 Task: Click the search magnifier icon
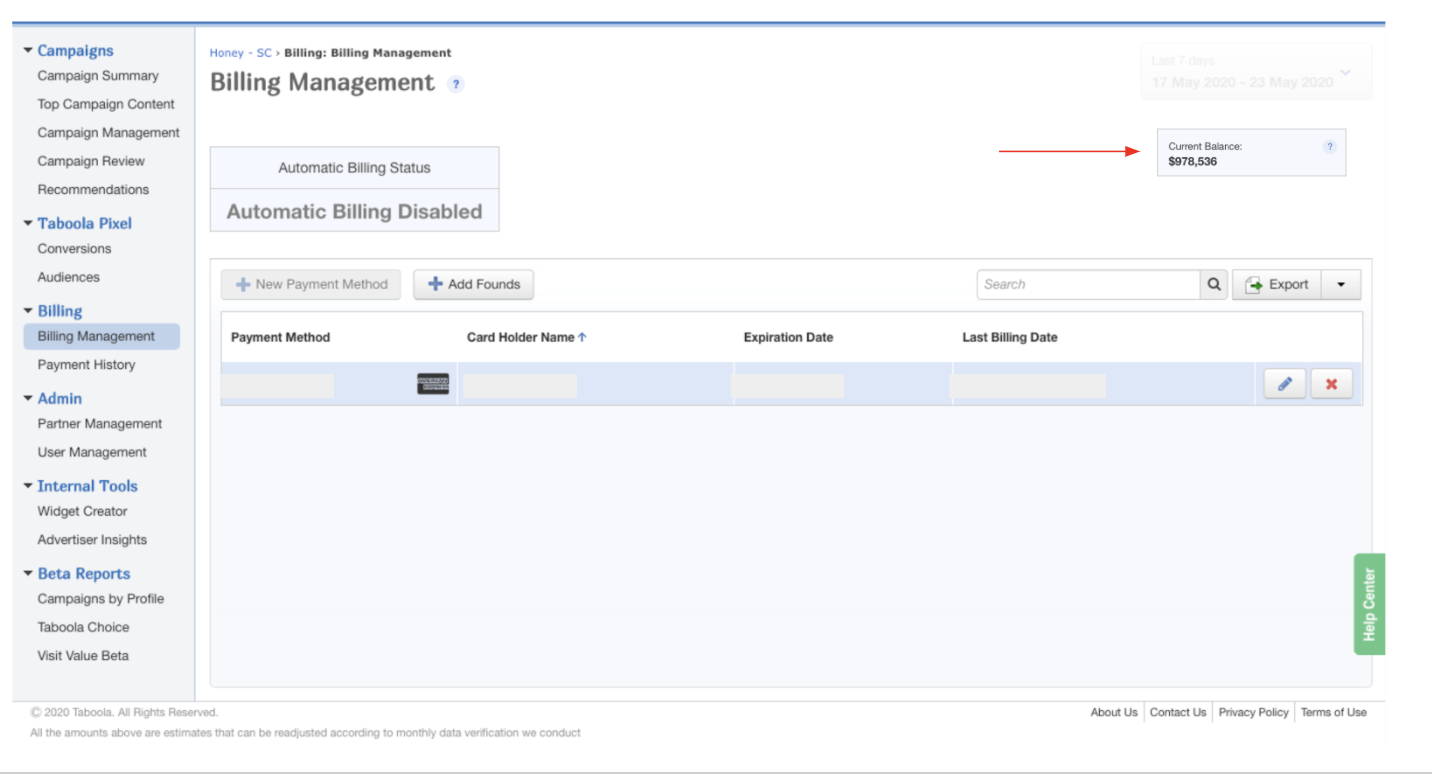point(1214,284)
